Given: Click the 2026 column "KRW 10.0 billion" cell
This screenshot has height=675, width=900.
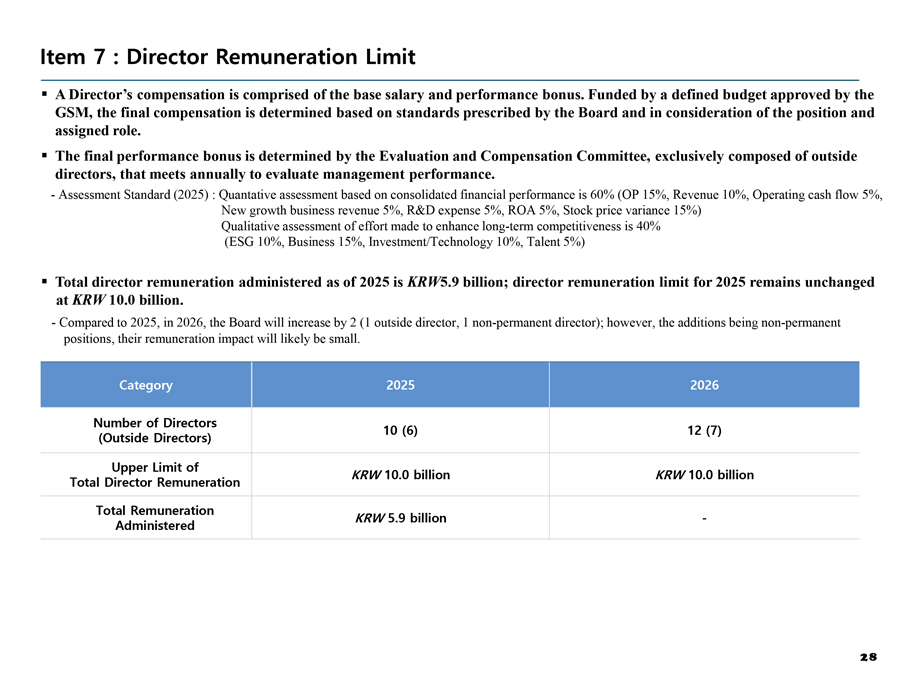Looking at the screenshot, I should pyautogui.click(x=704, y=475).
